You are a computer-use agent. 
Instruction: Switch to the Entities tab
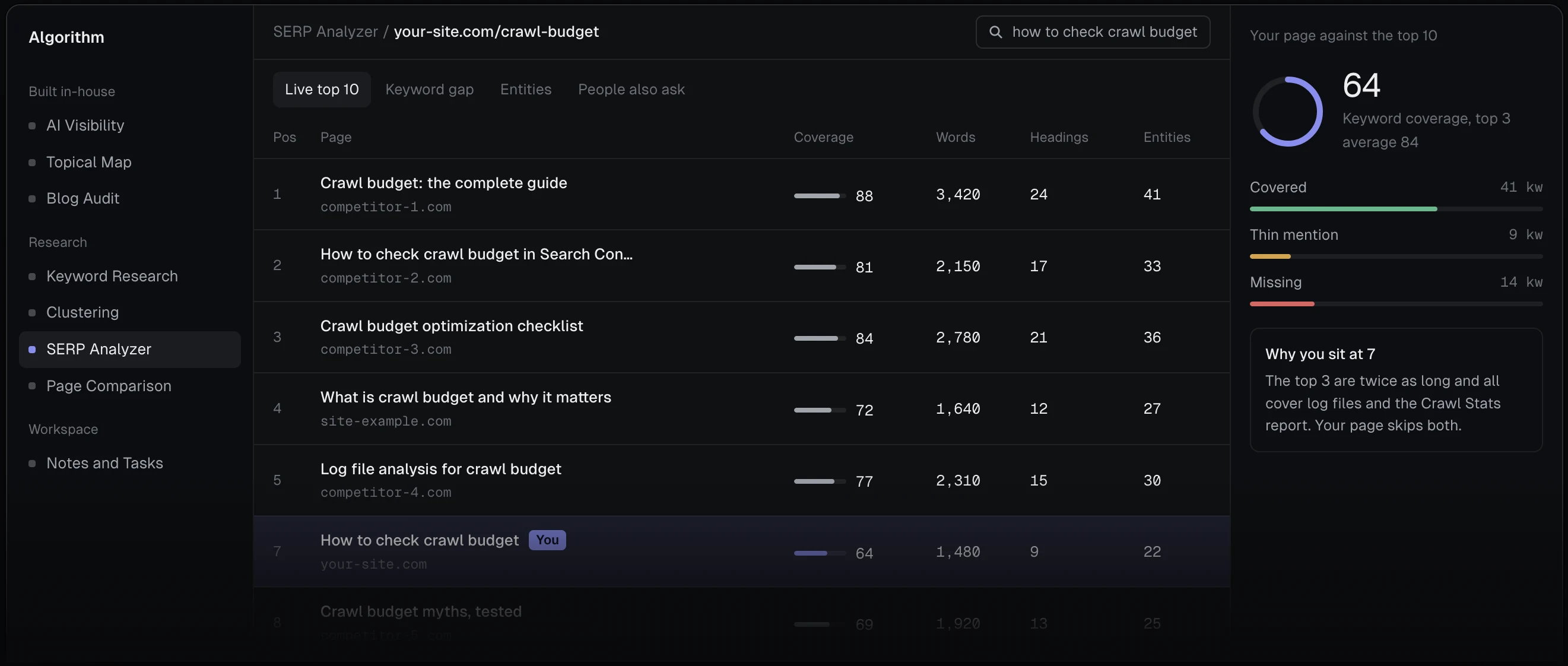coord(525,90)
